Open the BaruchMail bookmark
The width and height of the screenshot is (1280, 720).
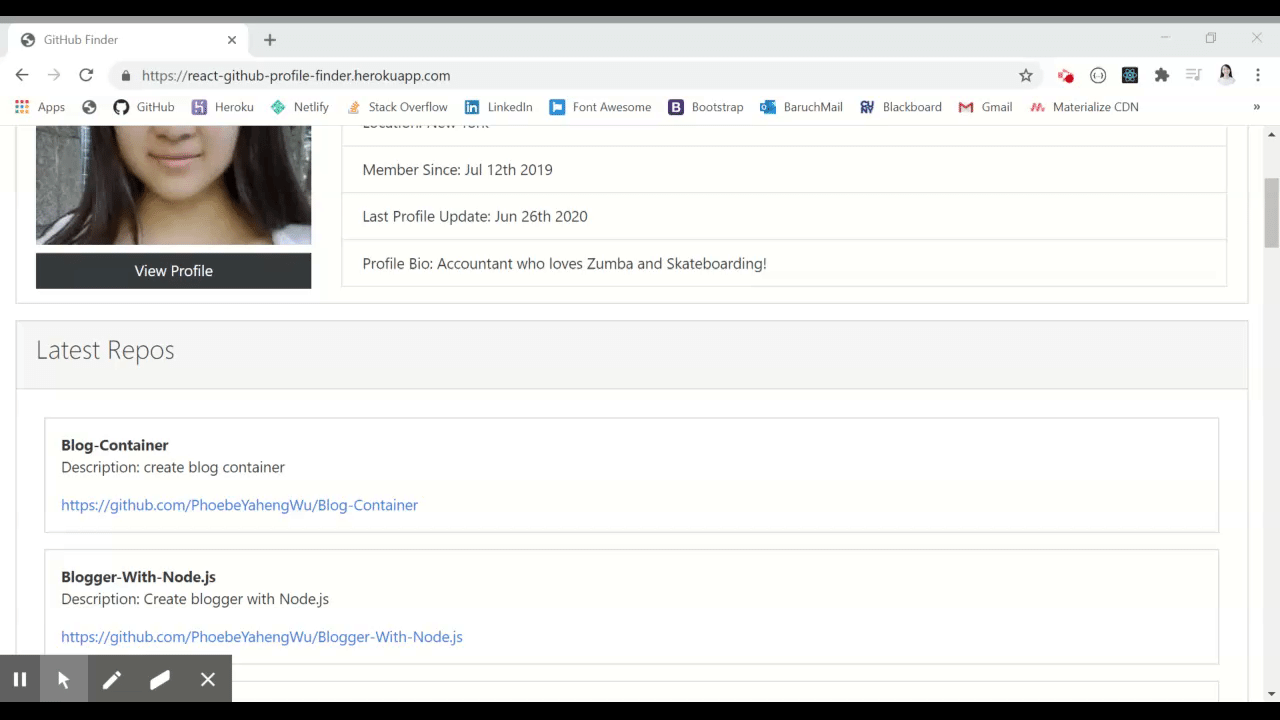tap(802, 107)
